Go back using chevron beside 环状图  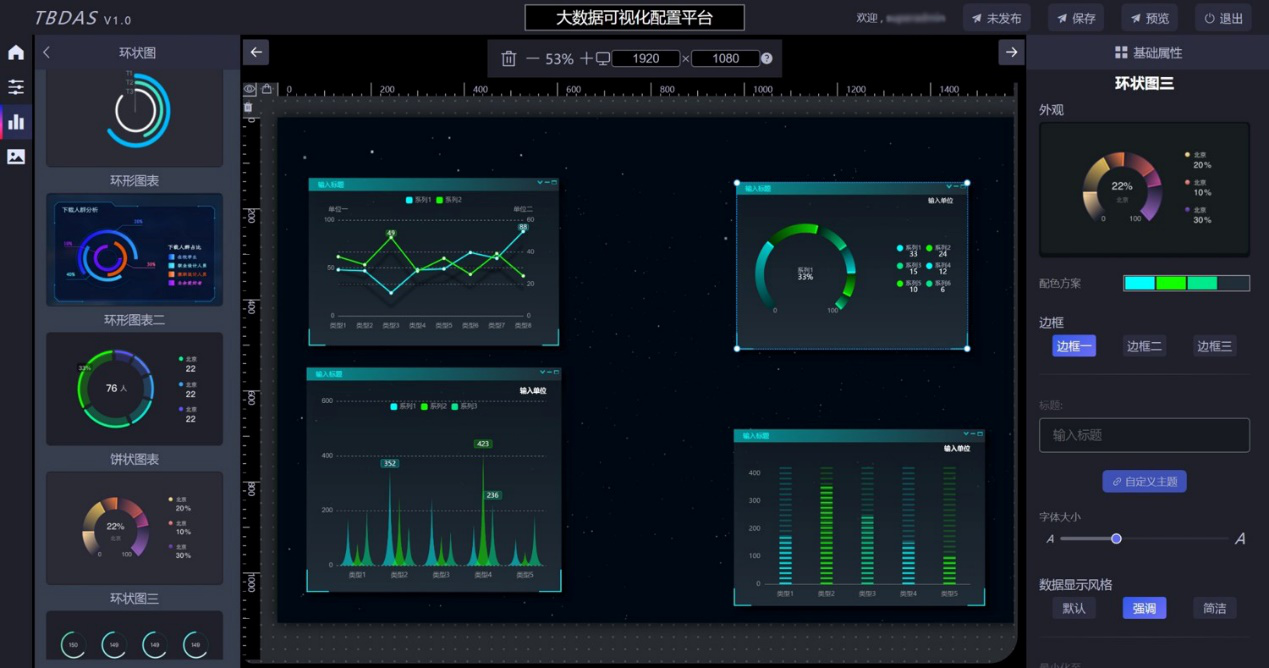tap(46, 53)
